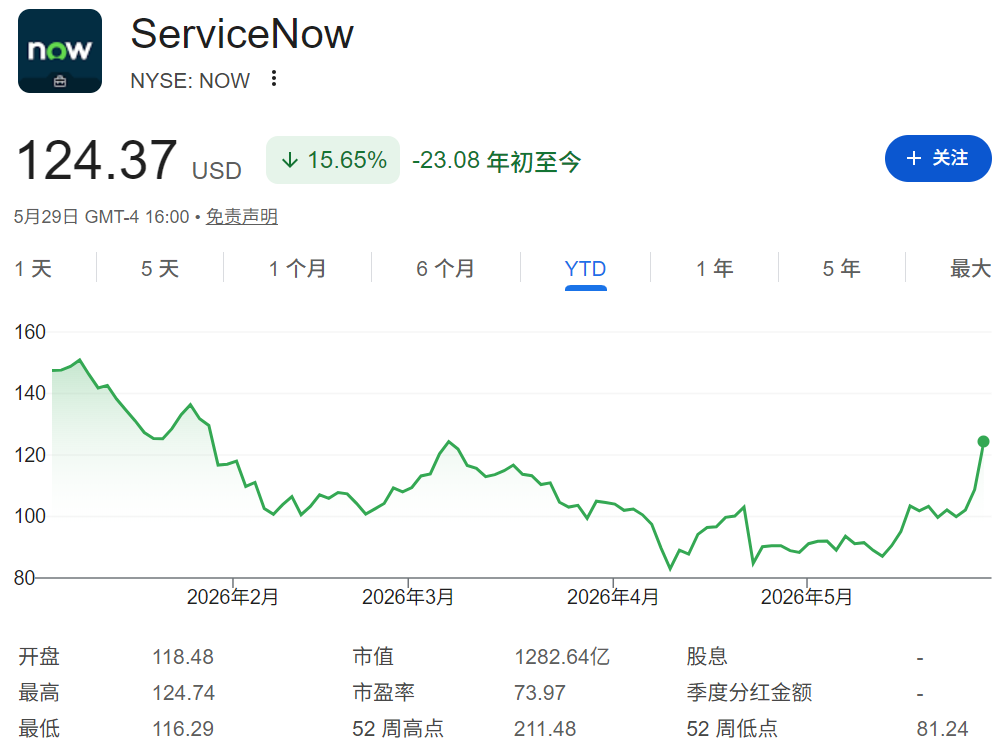Click the Follow (关注) button
This screenshot has width=1003, height=745.
coord(938,159)
